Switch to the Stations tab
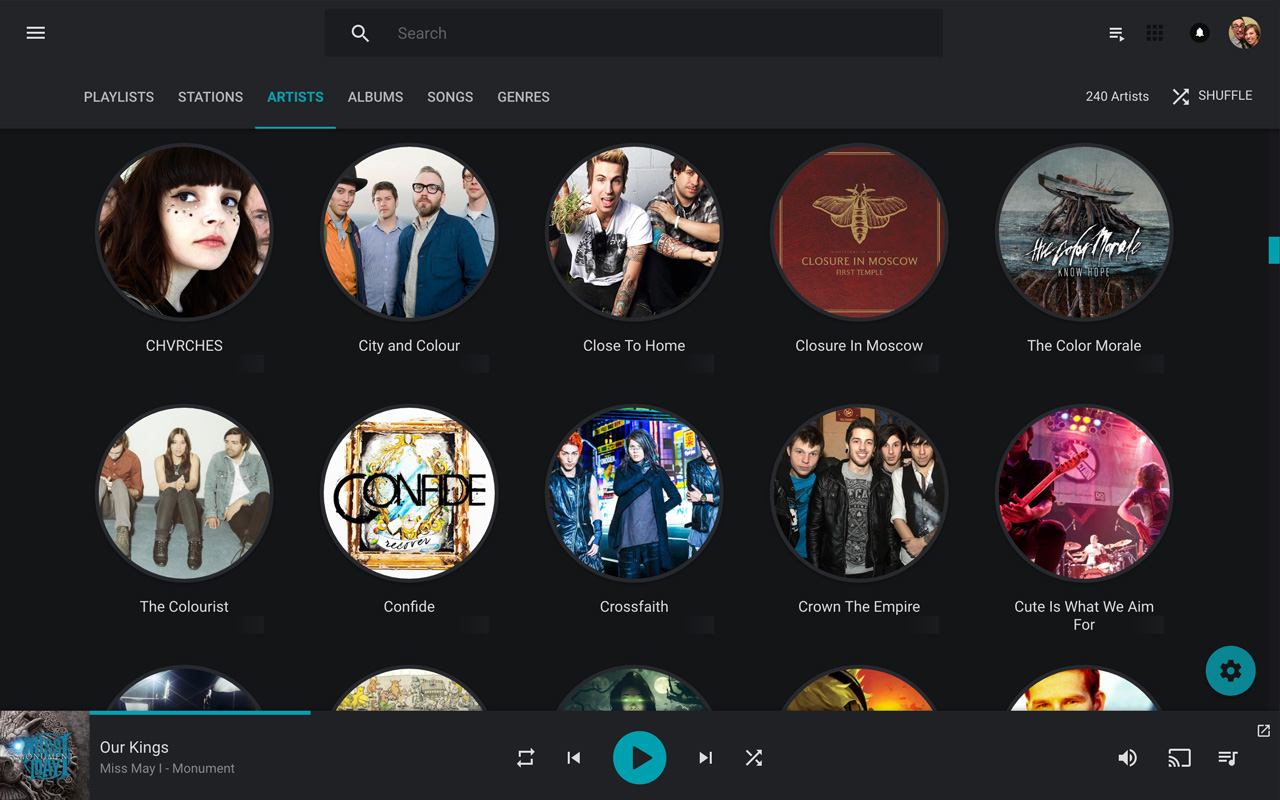This screenshot has width=1280, height=800. coord(210,97)
